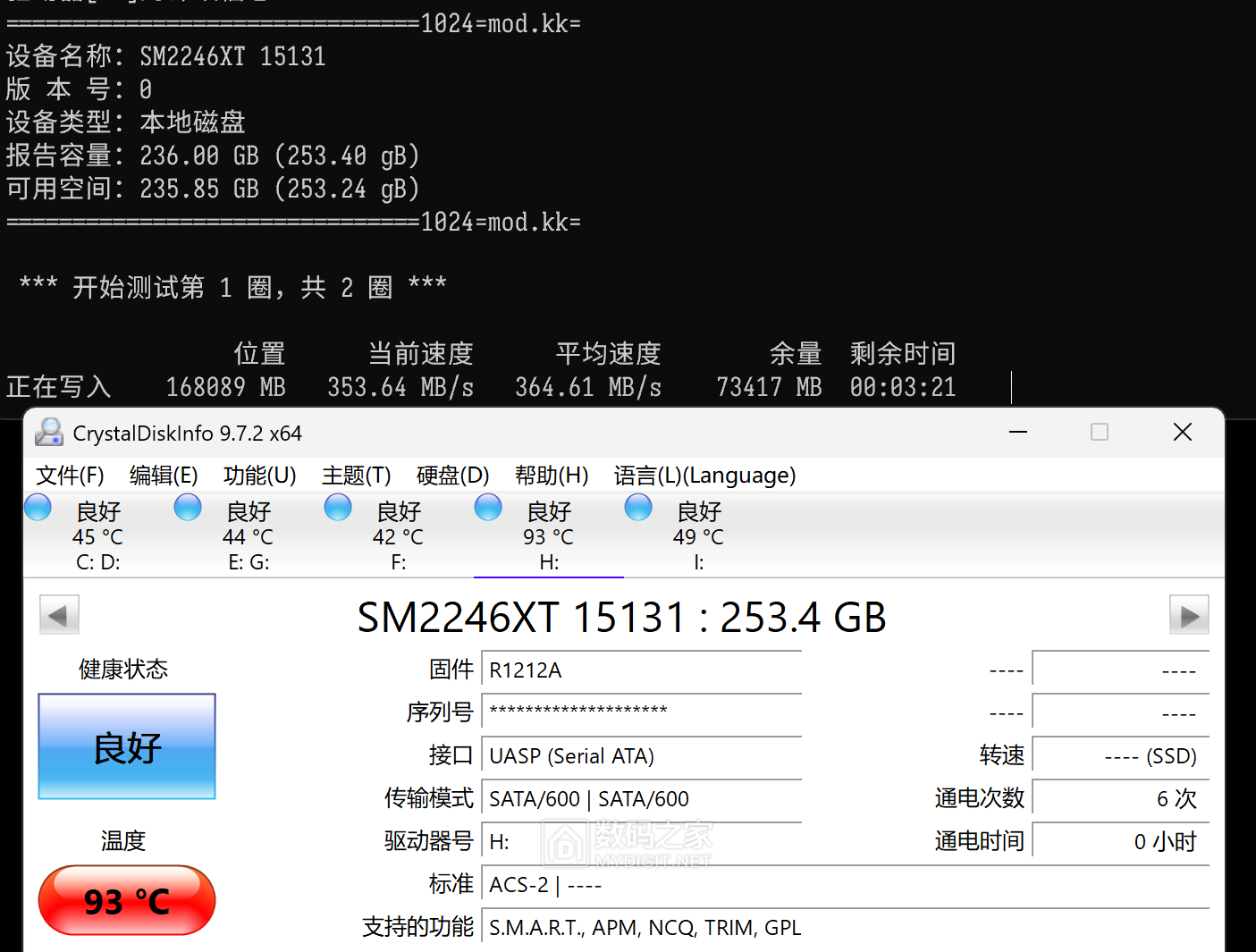Click terminal position value 168089 MB
This screenshot has height=952, width=1256.
coord(225,387)
